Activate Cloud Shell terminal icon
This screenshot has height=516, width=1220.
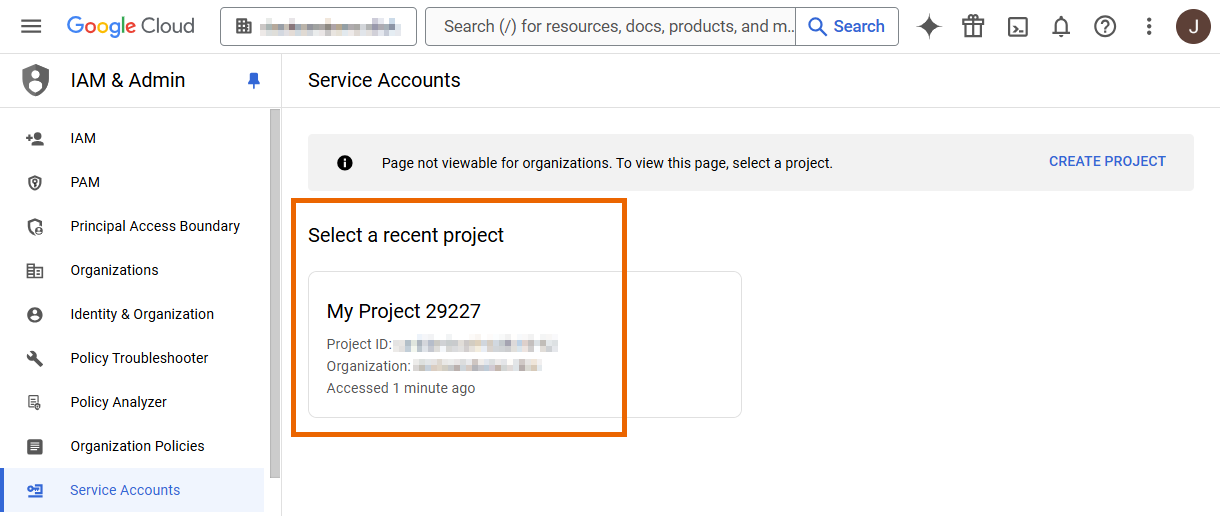1017,27
